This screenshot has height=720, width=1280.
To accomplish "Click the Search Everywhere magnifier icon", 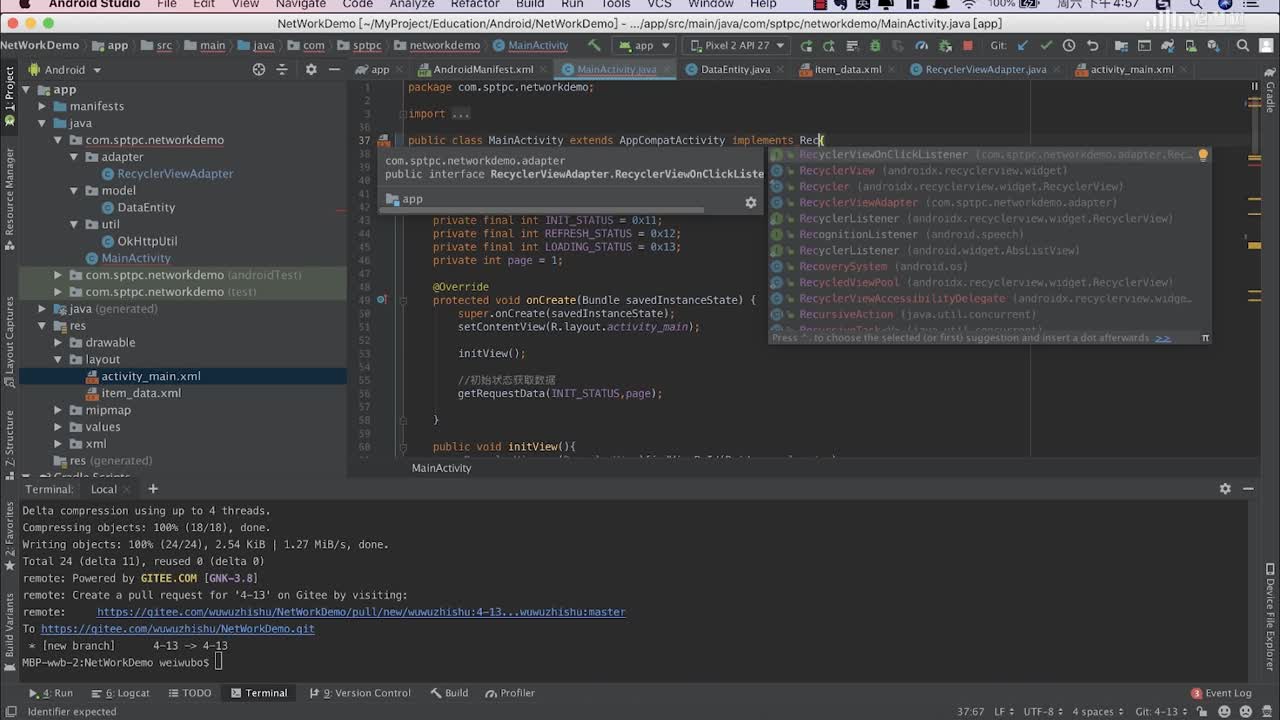I will (x=1242, y=45).
